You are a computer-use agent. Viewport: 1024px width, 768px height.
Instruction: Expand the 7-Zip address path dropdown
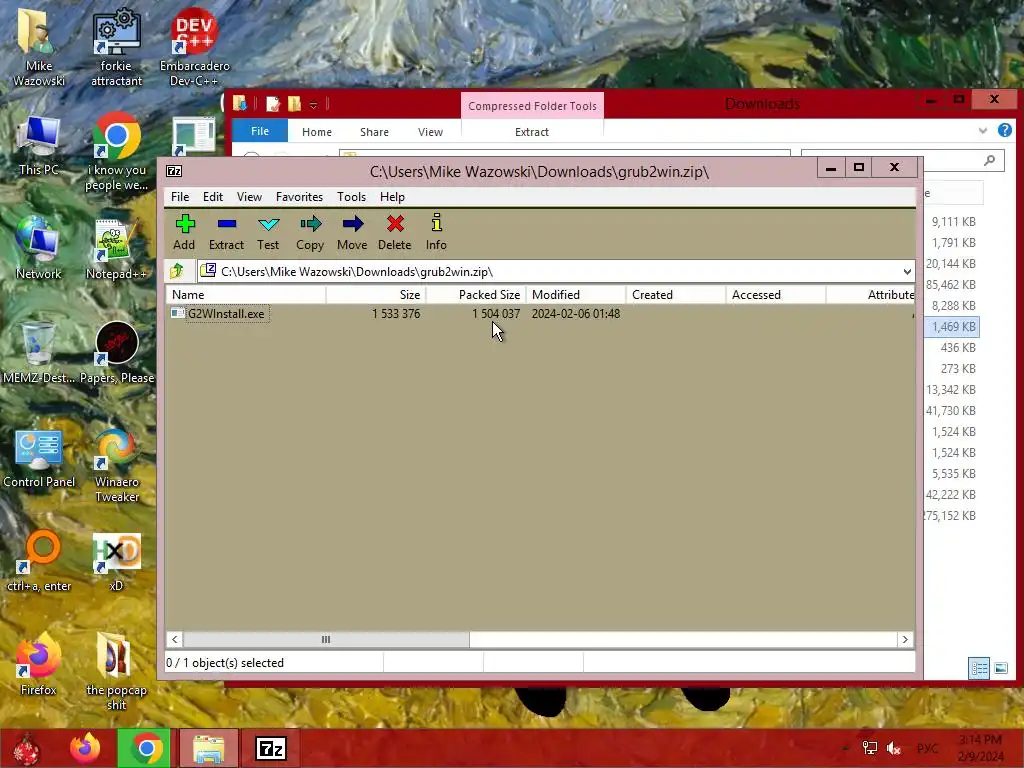click(907, 272)
